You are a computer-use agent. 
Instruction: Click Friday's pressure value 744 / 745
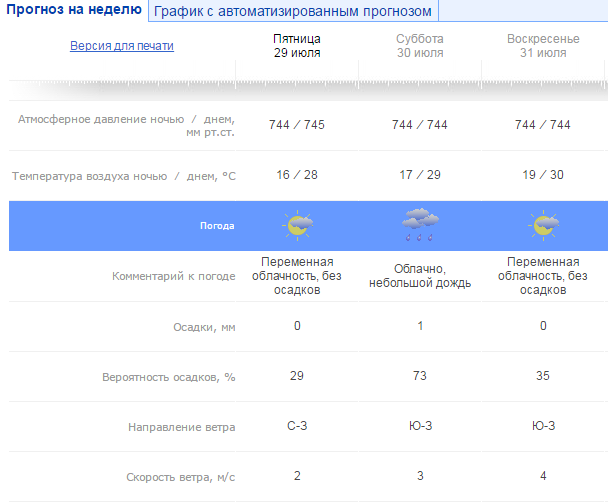(297, 125)
